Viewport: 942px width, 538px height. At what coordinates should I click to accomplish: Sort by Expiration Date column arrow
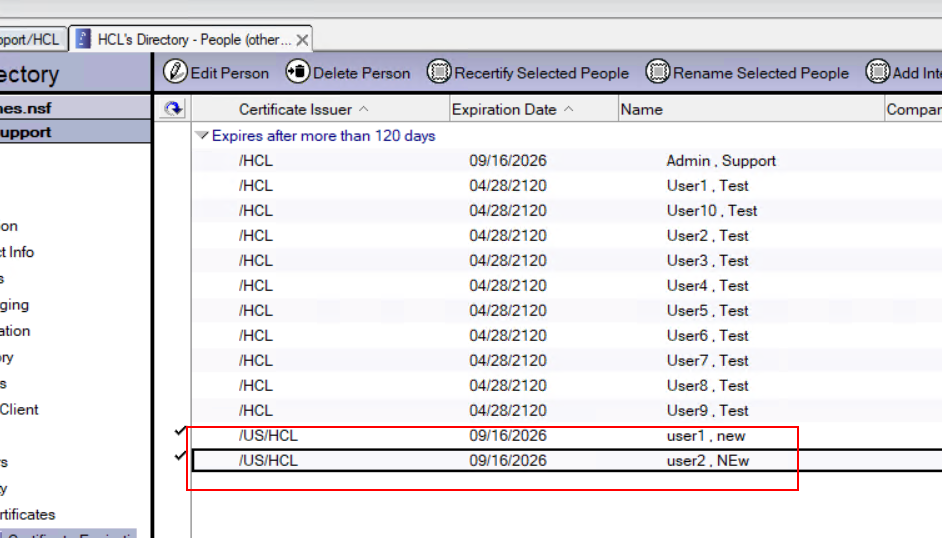[x=568, y=109]
